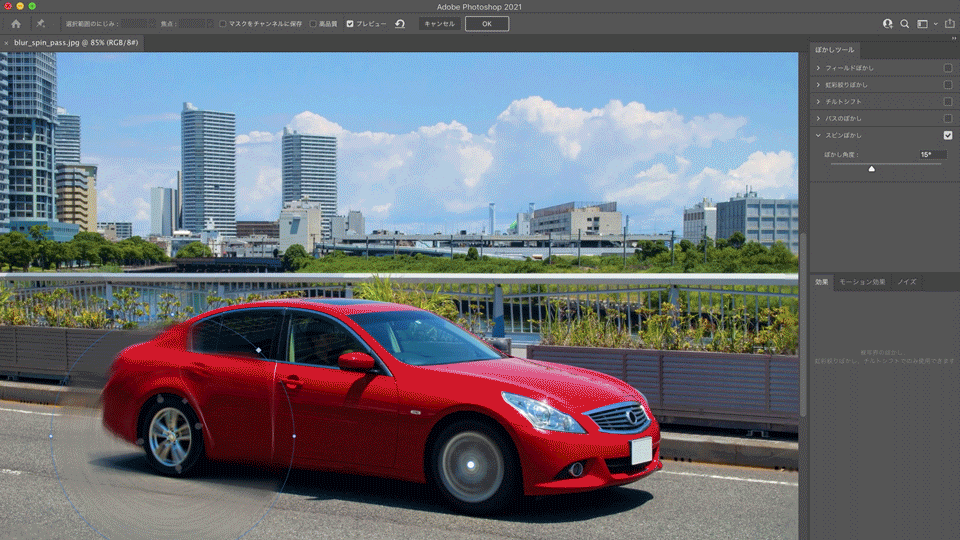
Task: Click the キャンセル button
Action: pyautogui.click(x=440, y=24)
